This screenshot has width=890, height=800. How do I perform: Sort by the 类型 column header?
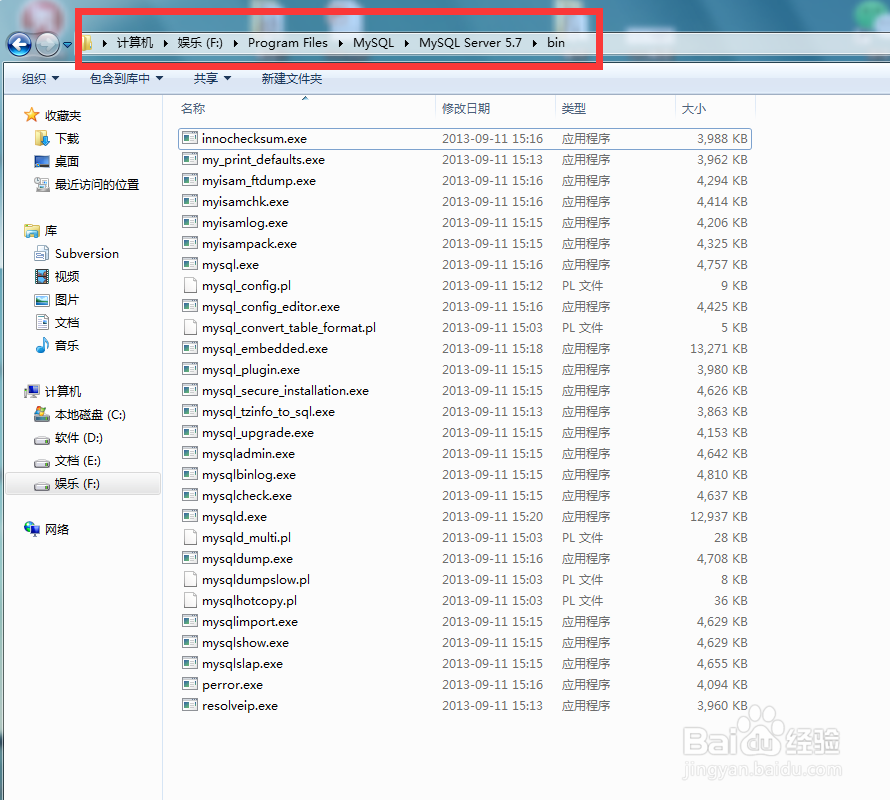coord(573,108)
